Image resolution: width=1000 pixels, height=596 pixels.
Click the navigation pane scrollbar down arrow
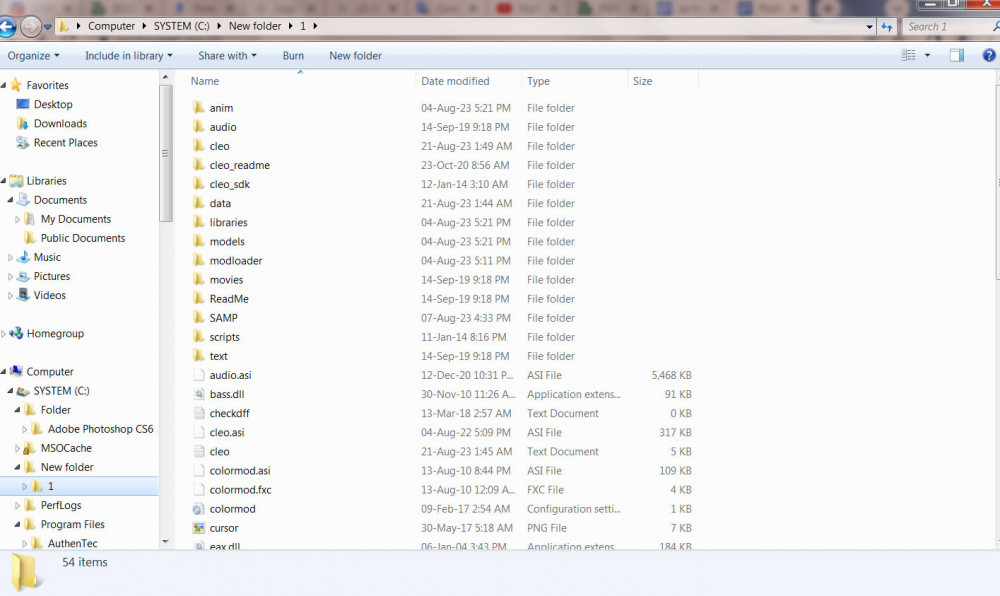[x=166, y=542]
